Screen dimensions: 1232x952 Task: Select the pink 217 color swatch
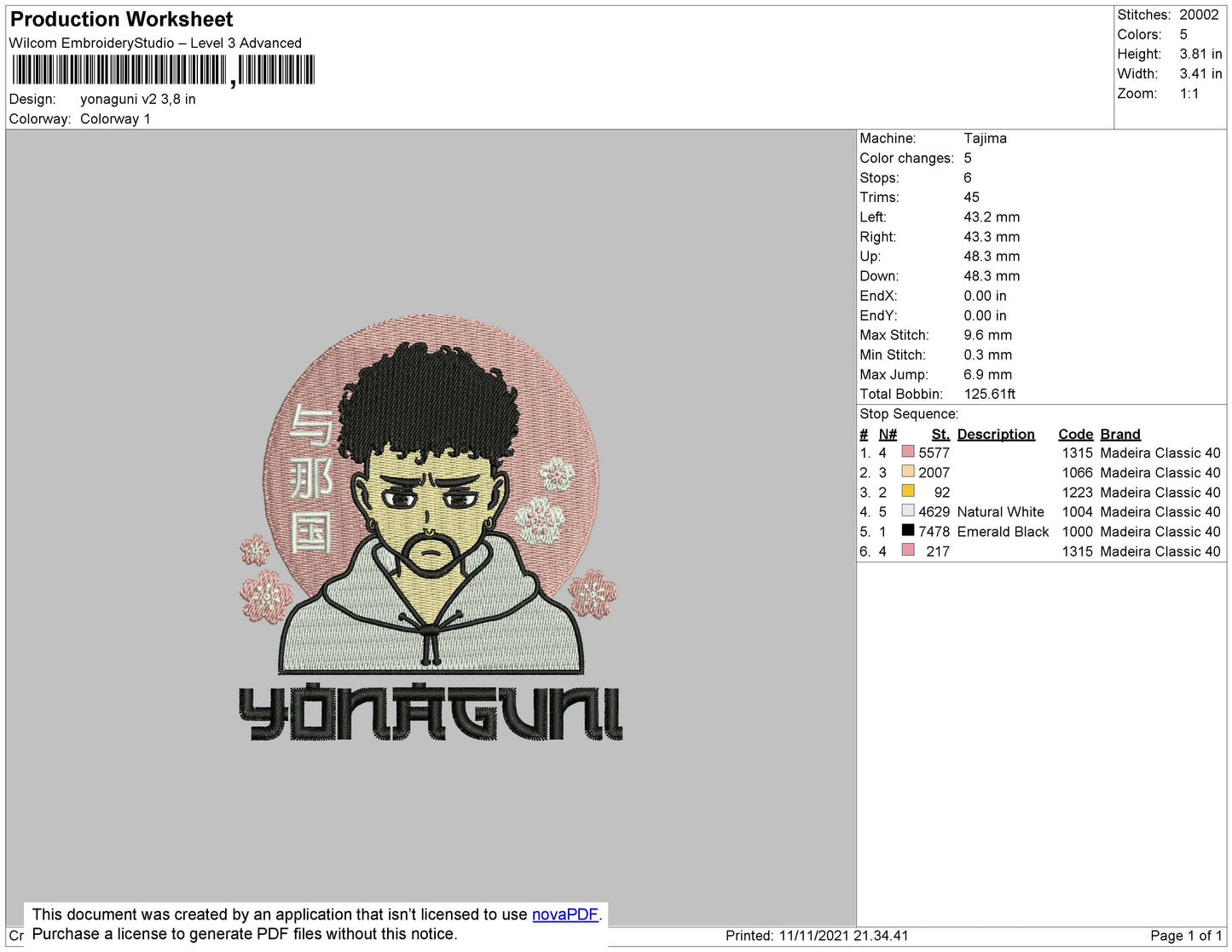[908, 550]
